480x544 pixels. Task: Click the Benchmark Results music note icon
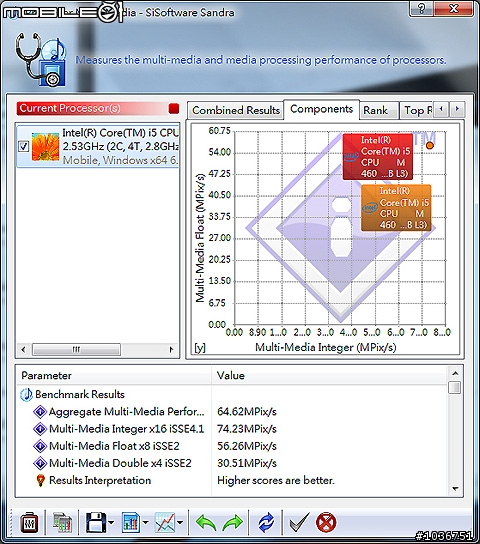[x=26, y=395]
